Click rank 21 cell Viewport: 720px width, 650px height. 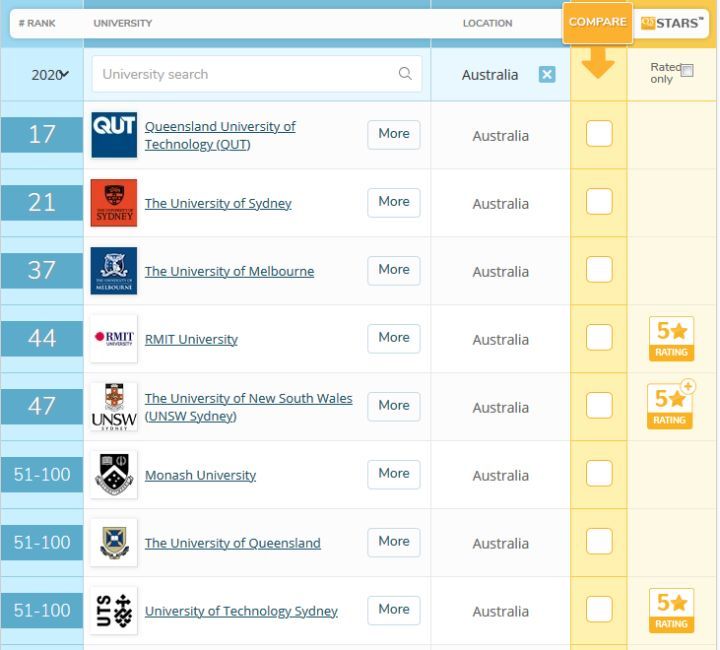42,202
